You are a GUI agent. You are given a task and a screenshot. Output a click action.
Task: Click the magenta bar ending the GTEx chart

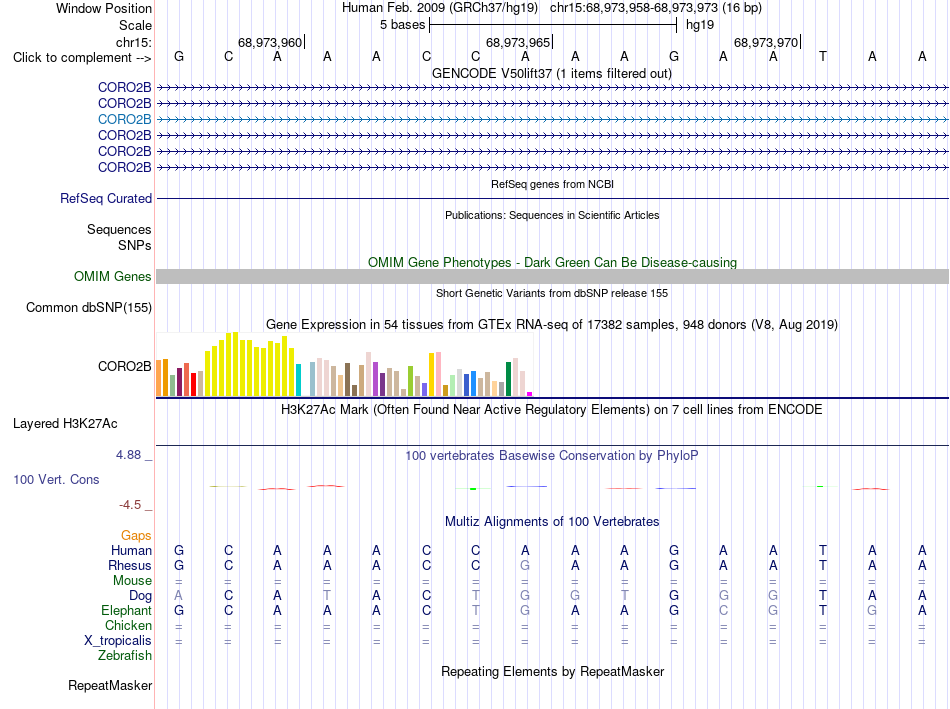pos(530,394)
